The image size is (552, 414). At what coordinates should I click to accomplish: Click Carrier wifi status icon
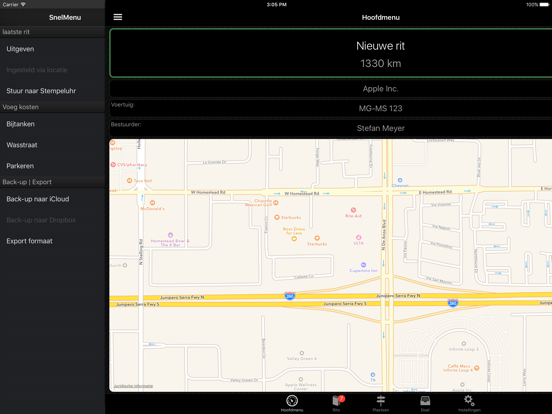(23, 5)
